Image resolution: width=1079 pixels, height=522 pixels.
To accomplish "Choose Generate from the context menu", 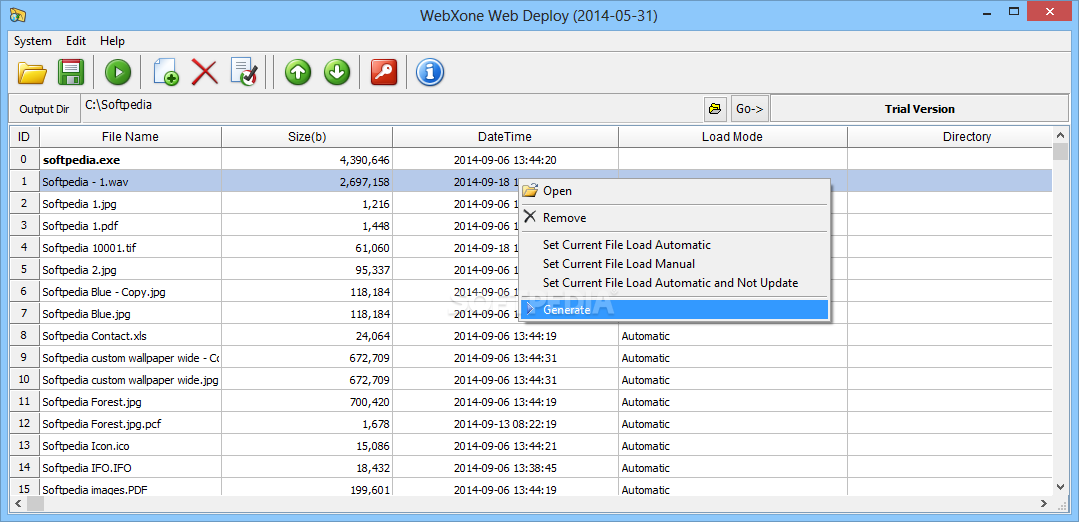I will 674,309.
